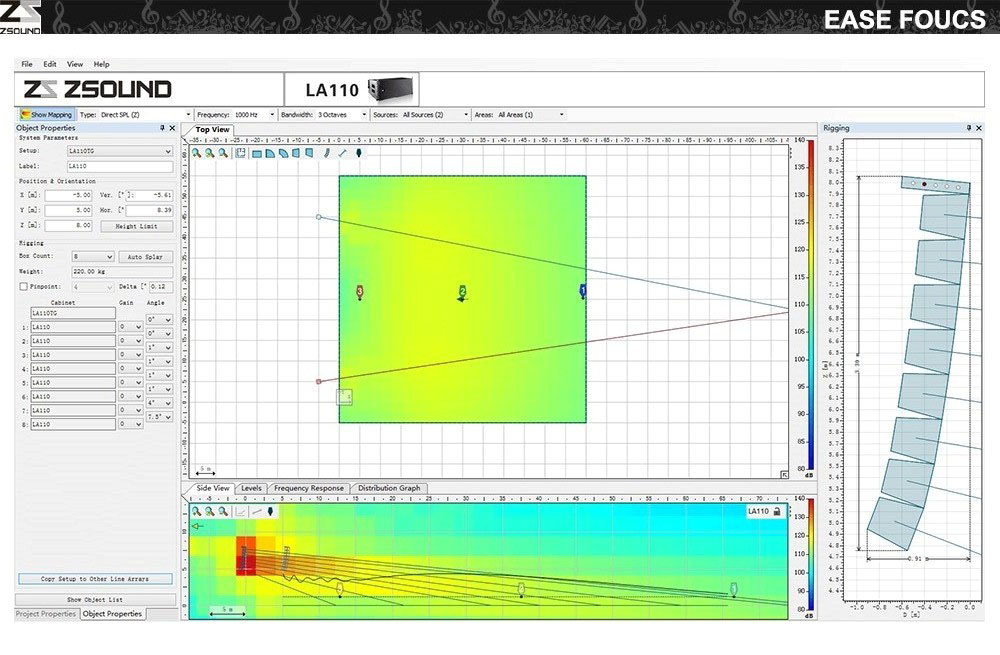The height and width of the screenshot is (655, 1000).
Task: Open the Gain dropdown for cabinet 4
Action: 130,369
